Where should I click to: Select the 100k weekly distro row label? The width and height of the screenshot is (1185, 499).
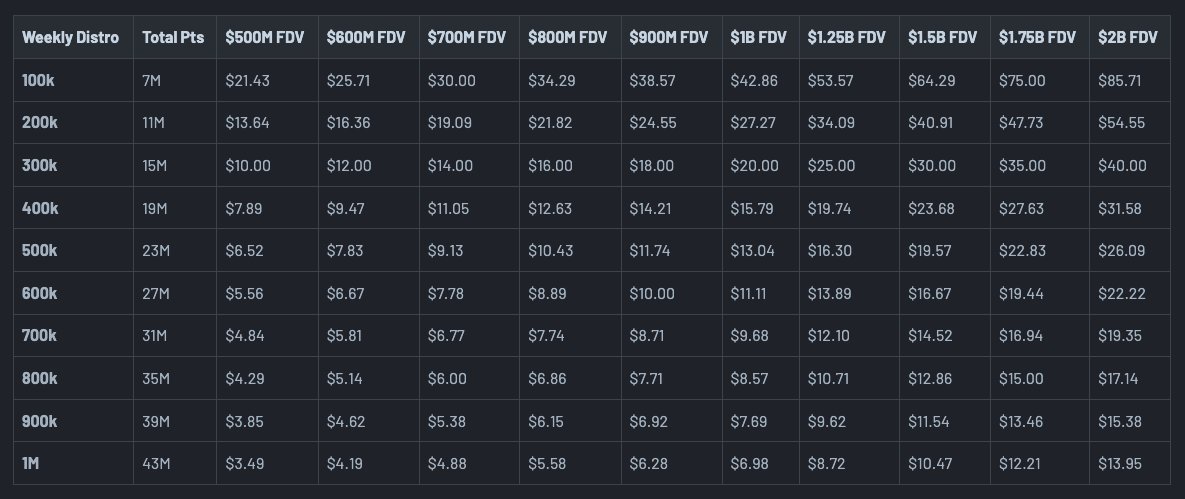(x=41, y=80)
